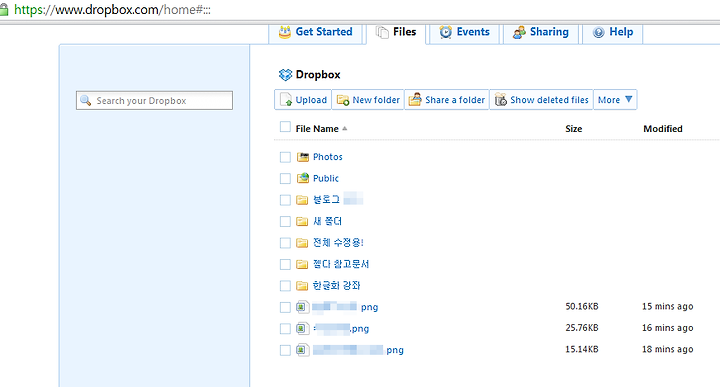Click the Help question mark icon
The width and height of the screenshot is (720, 387).
(x=598, y=32)
